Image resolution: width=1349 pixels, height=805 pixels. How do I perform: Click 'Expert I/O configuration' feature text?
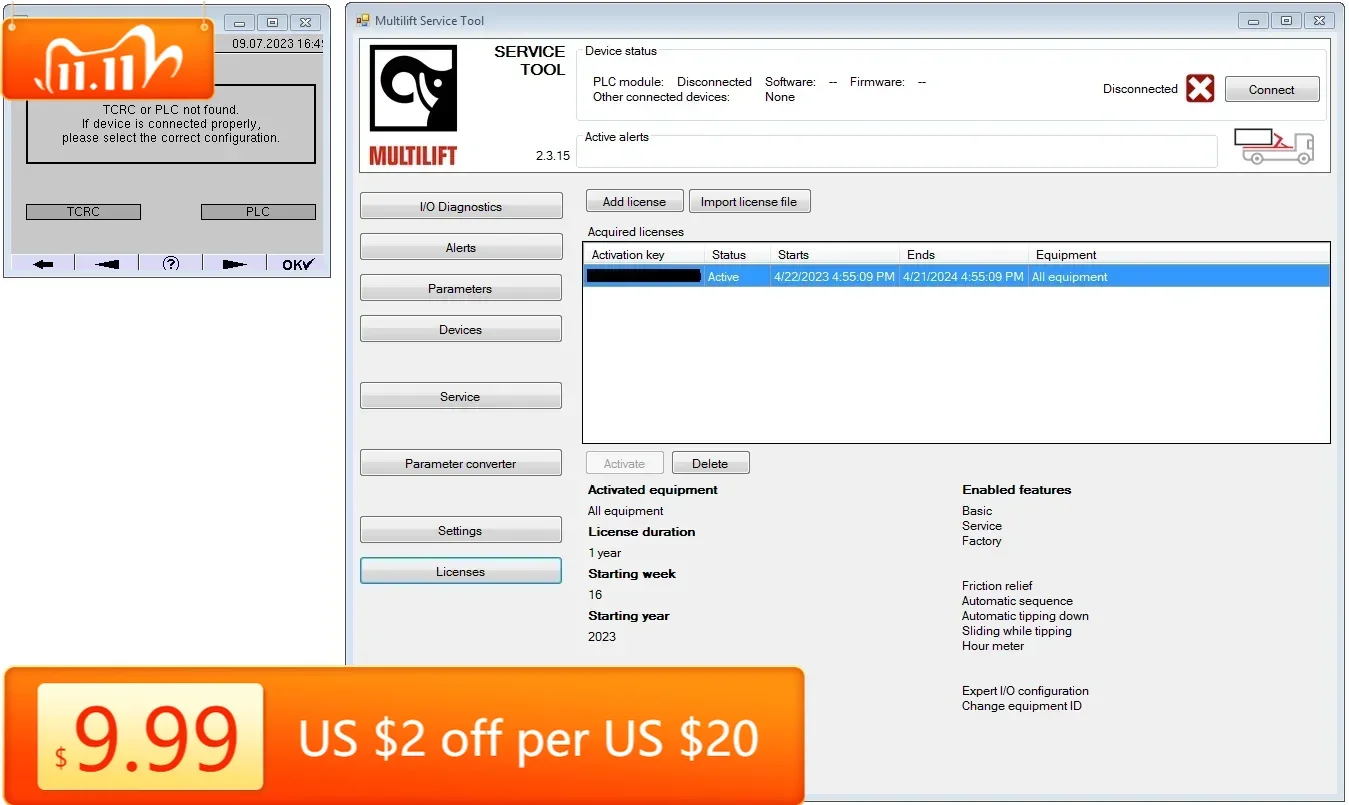point(1025,691)
